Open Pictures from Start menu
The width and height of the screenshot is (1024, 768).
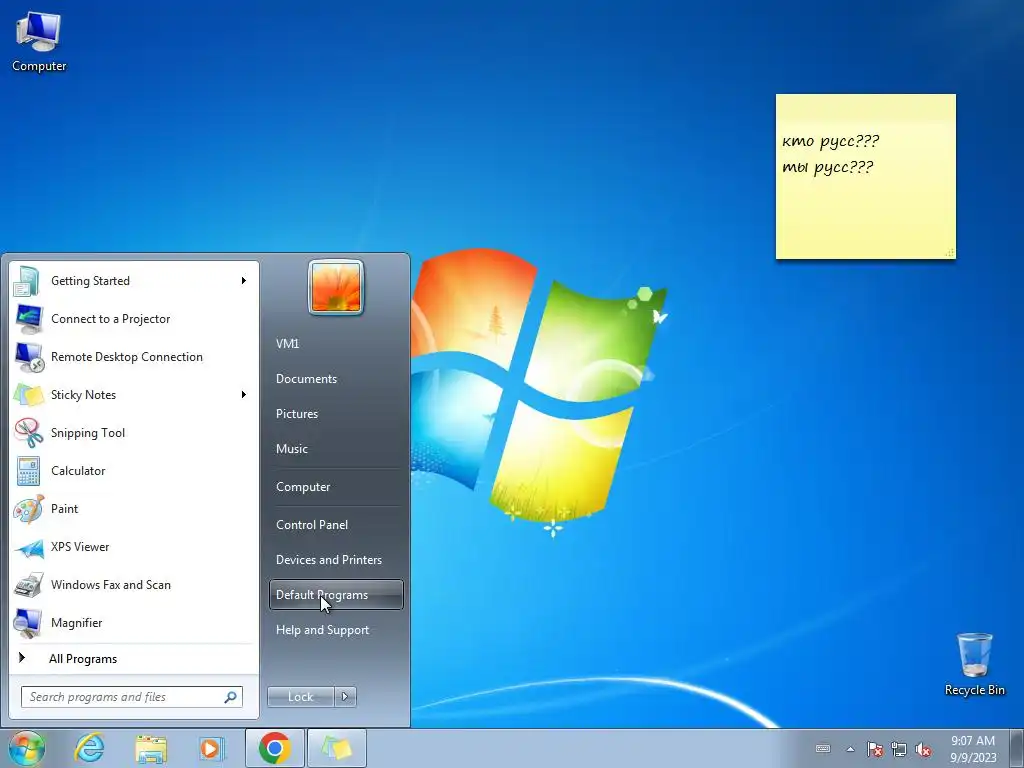click(x=336, y=414)
